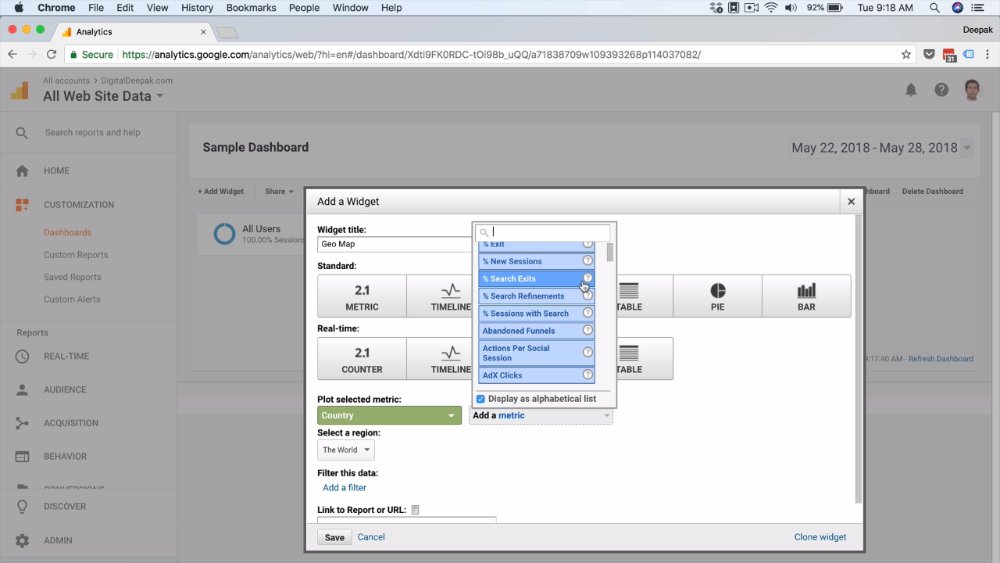
Task: Click the help icon beside Abandoned Funnels
Action: [587, 330]
